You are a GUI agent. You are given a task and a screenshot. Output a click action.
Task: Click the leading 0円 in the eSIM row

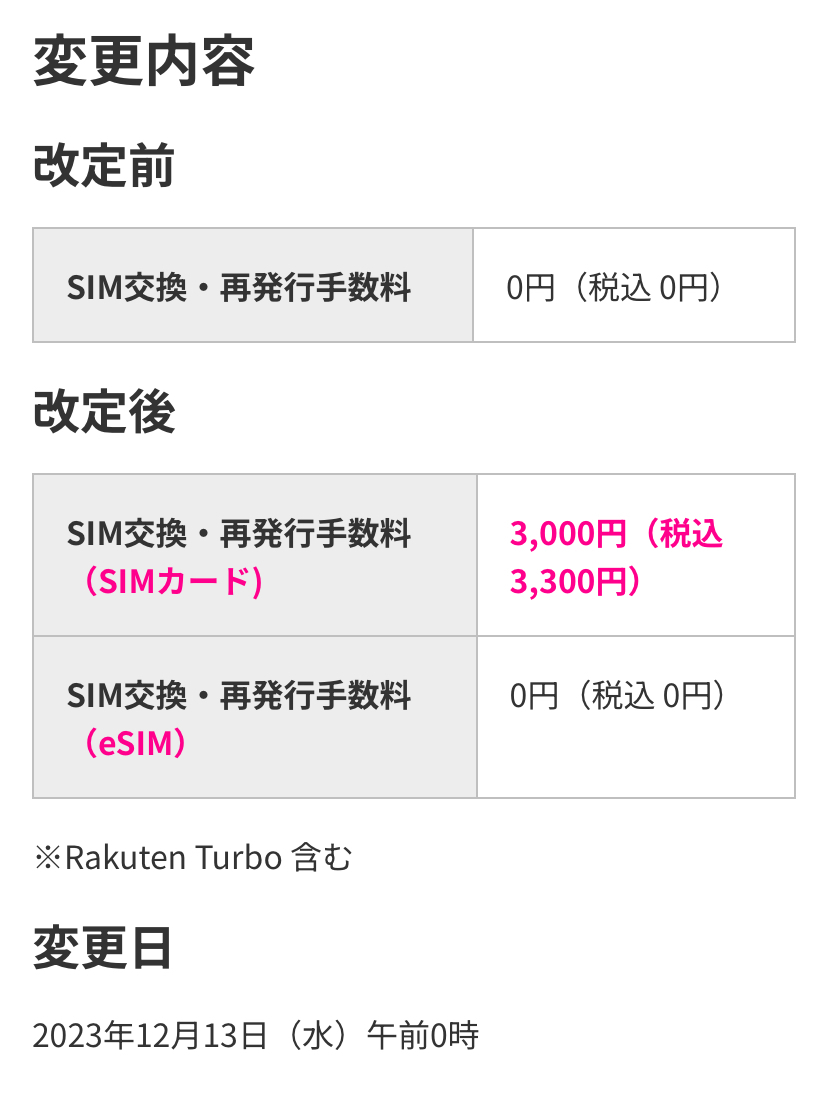533,696
